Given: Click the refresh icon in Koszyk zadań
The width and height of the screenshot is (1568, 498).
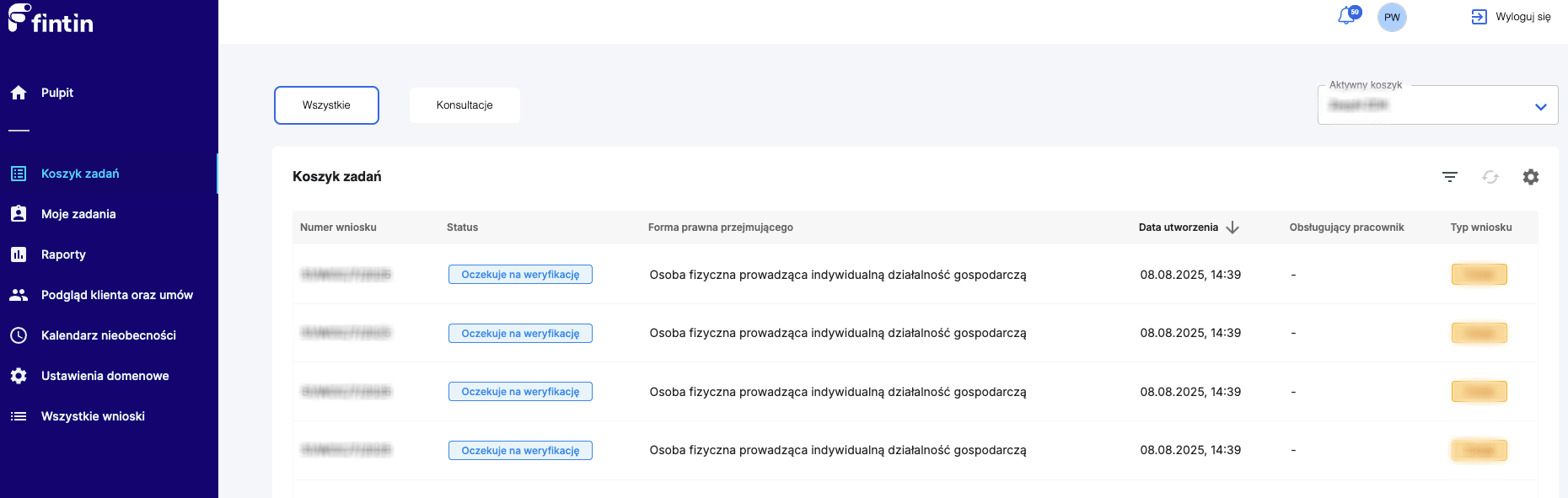Looking at the screenshot, I should click(x=1490, y=177).
